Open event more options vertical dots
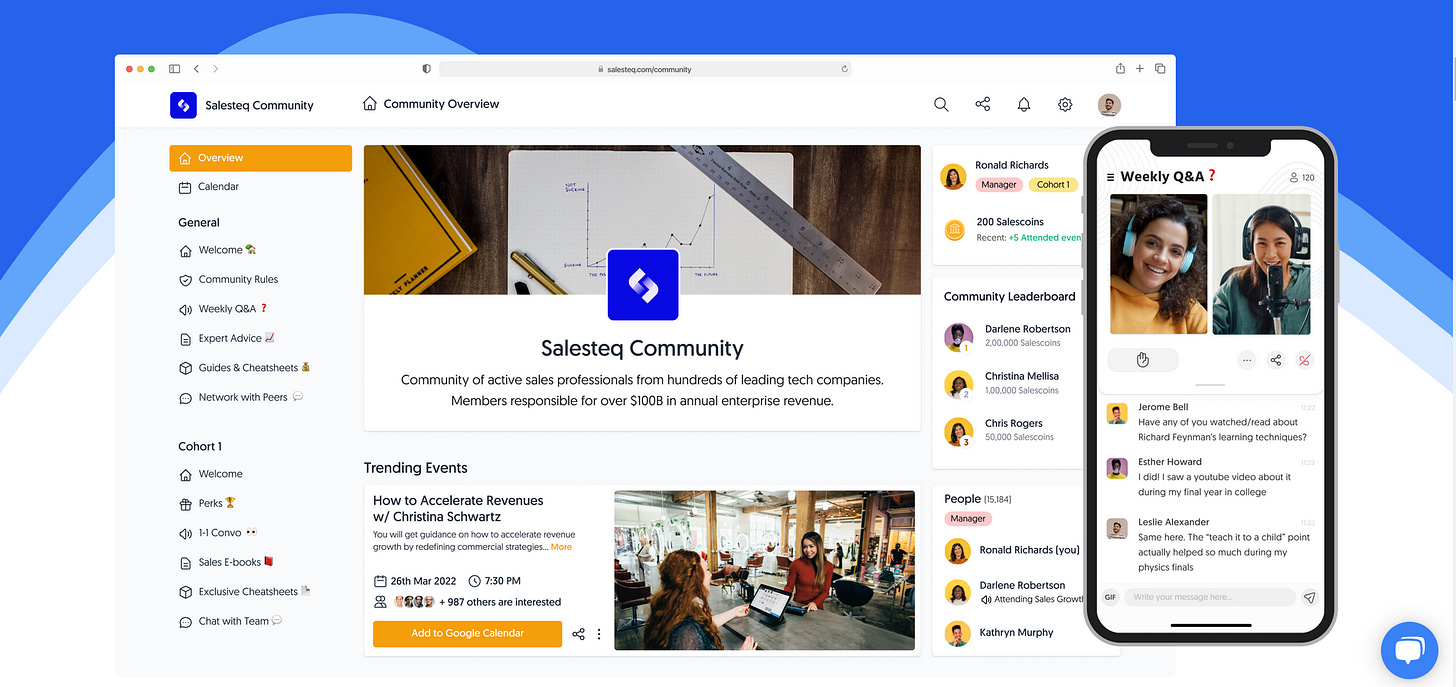 (x=599, y=634)
